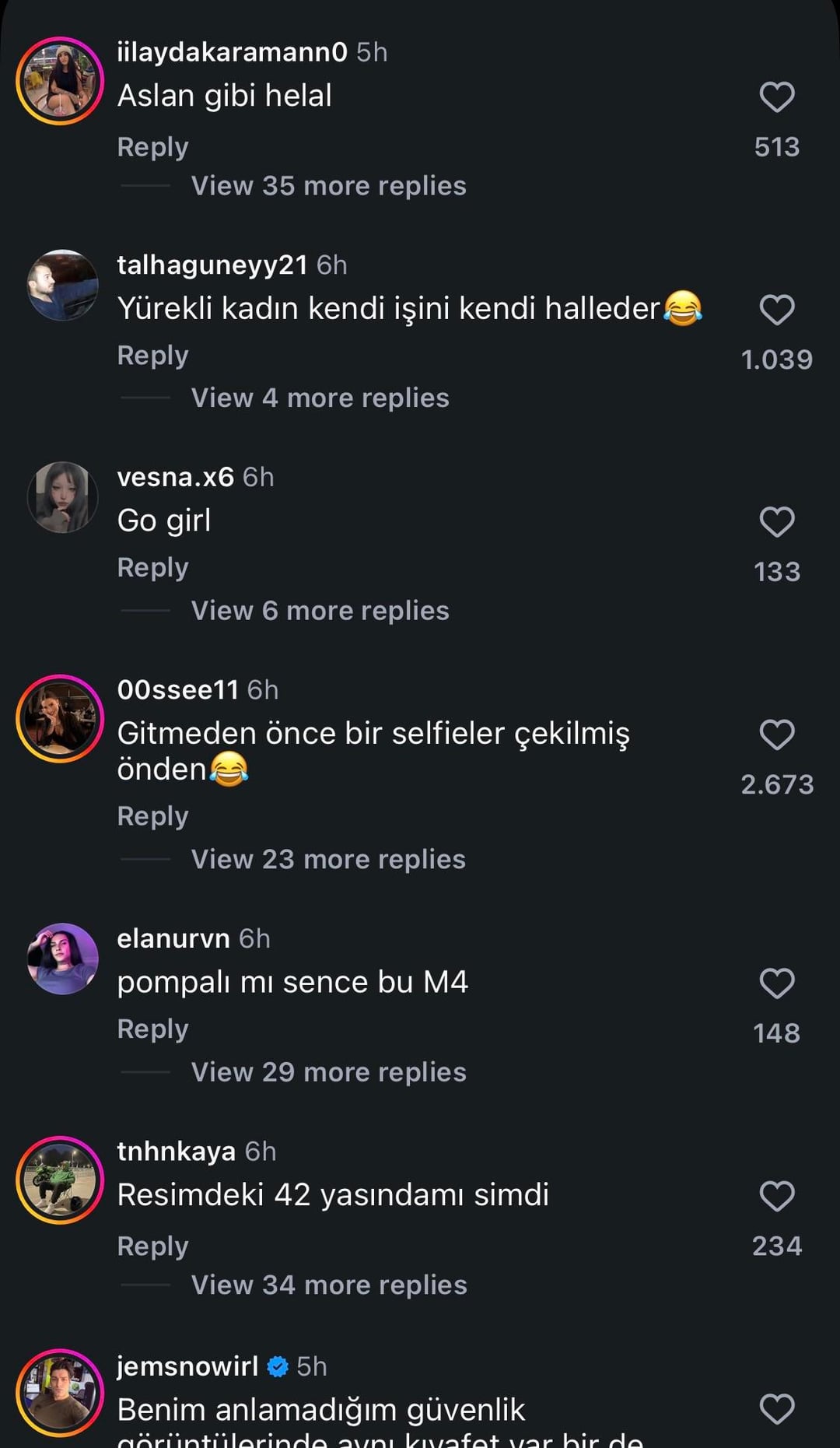Image resolution: width=840 pixels, height=1448 pixels.
Task: Reply to the "Aslan gibi helal" comment
Action: coord(152,147)
